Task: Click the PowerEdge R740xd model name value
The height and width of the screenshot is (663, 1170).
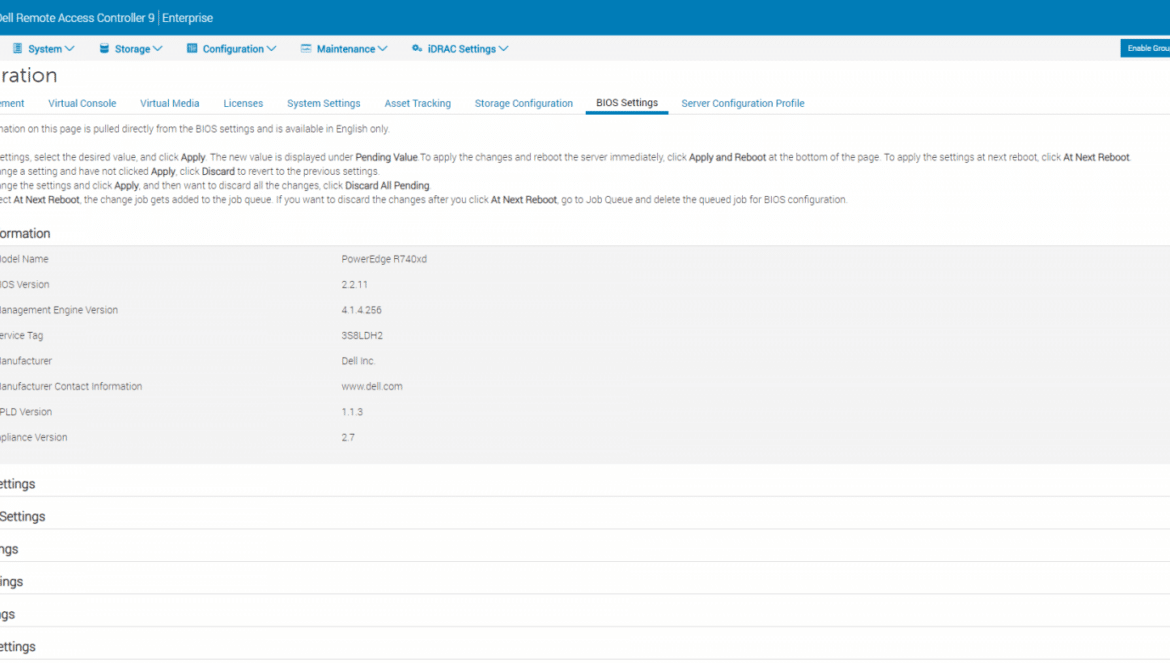Action: click(384, 260)
